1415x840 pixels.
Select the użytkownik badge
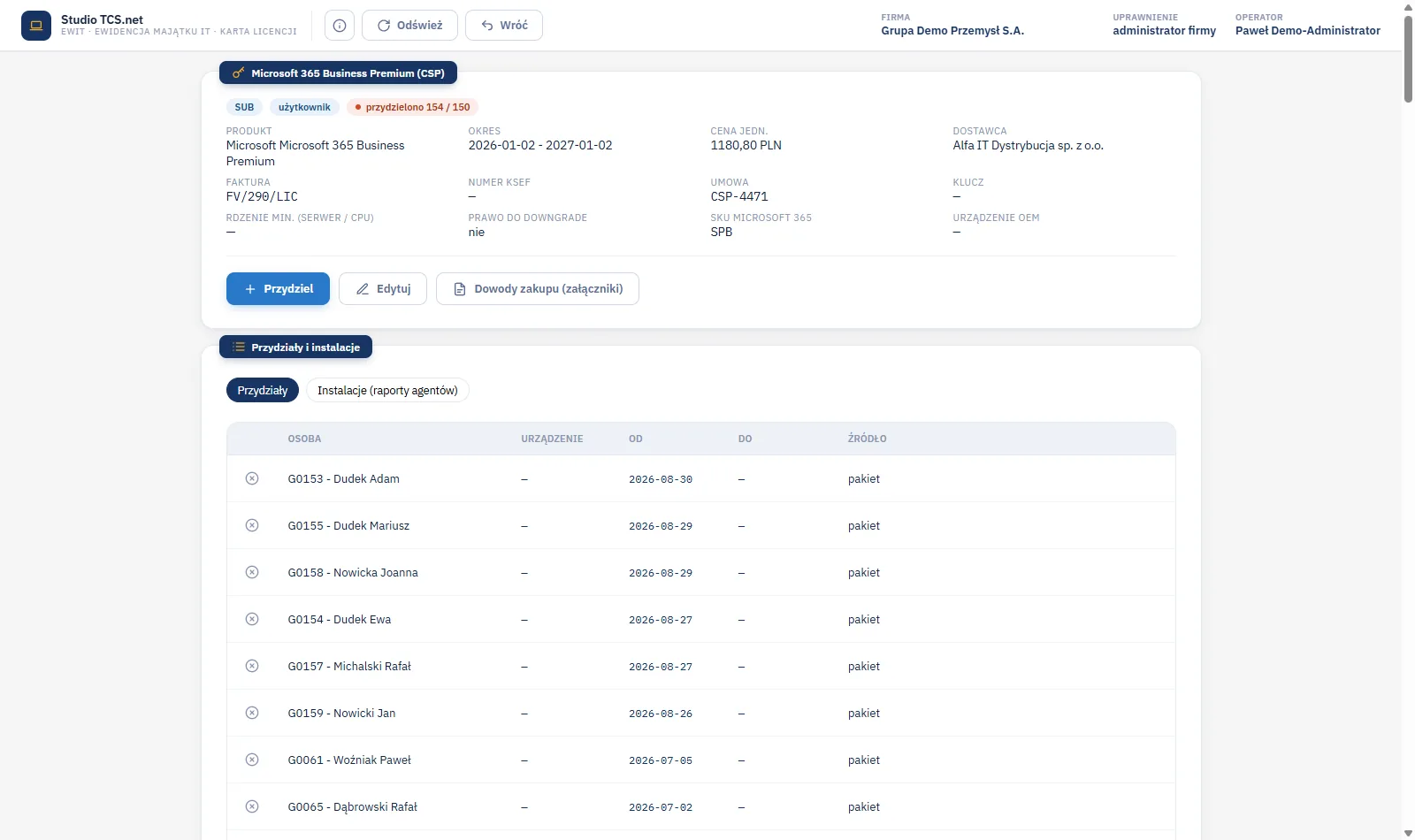coord(304,107)
